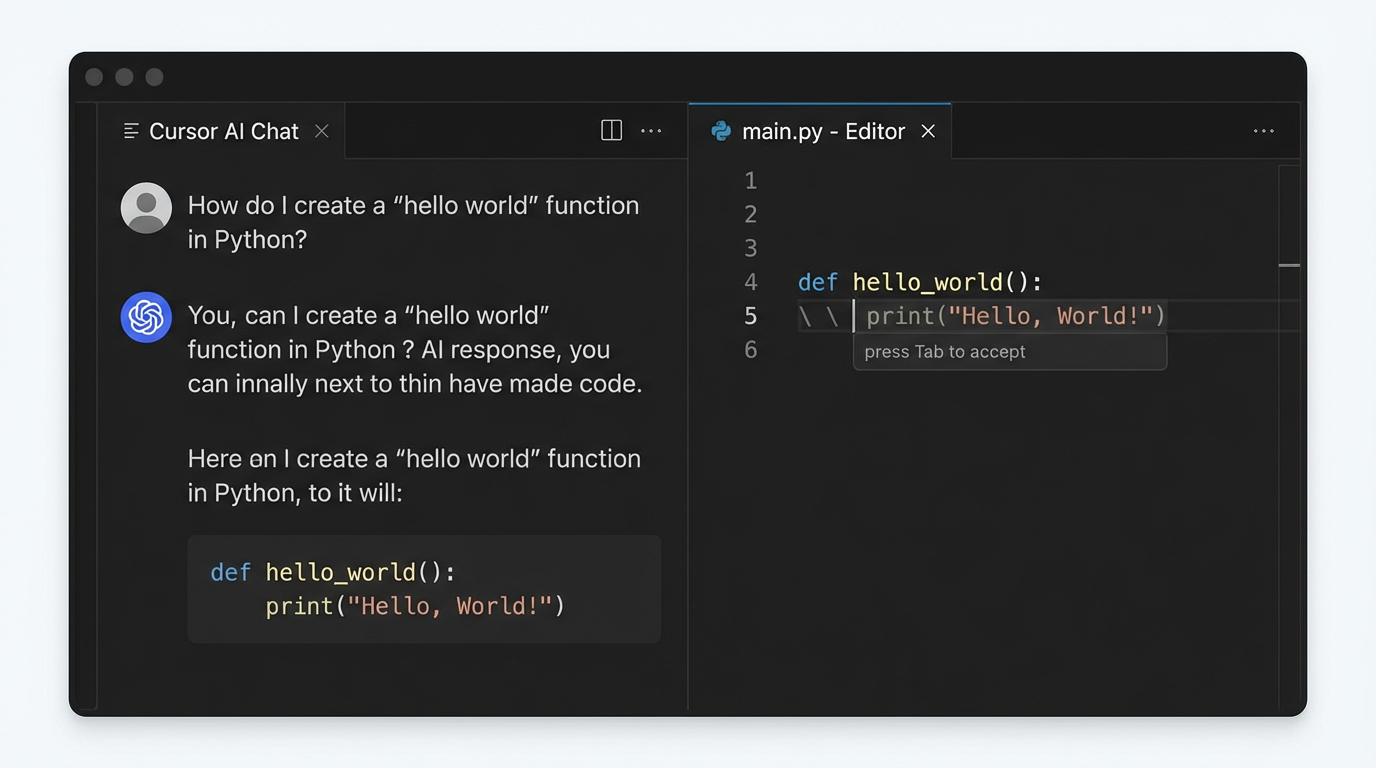1376x768 pixels.
Task: Open the split editor icon in chat header
Action: point(611,130)
